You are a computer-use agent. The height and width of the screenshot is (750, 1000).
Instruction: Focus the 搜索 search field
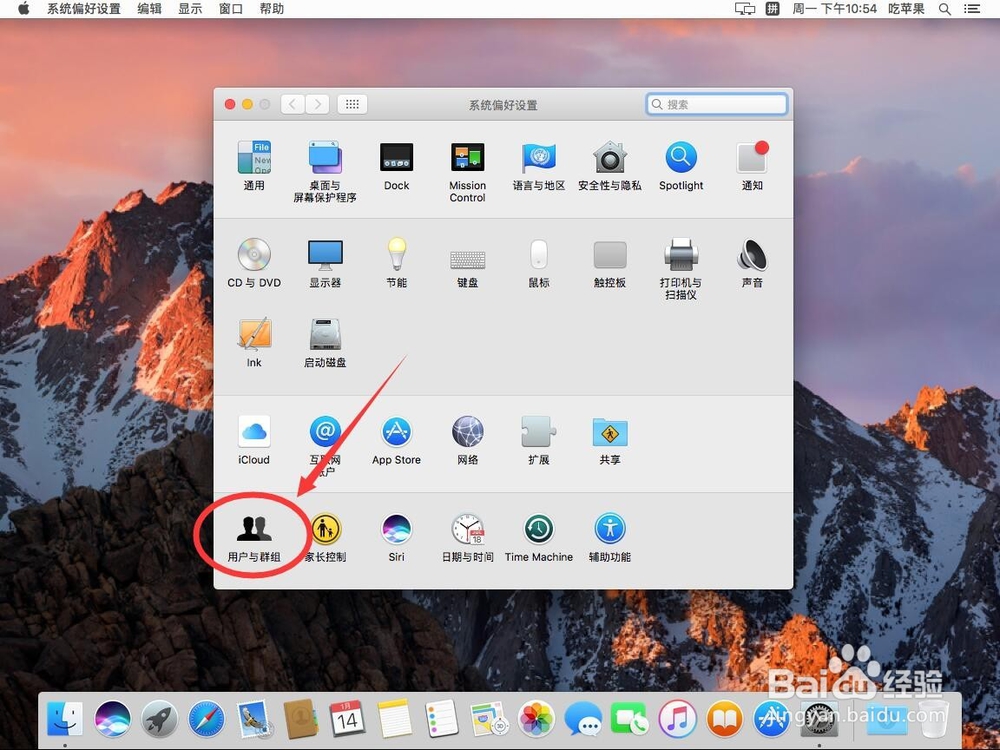[x=717, y=104]
